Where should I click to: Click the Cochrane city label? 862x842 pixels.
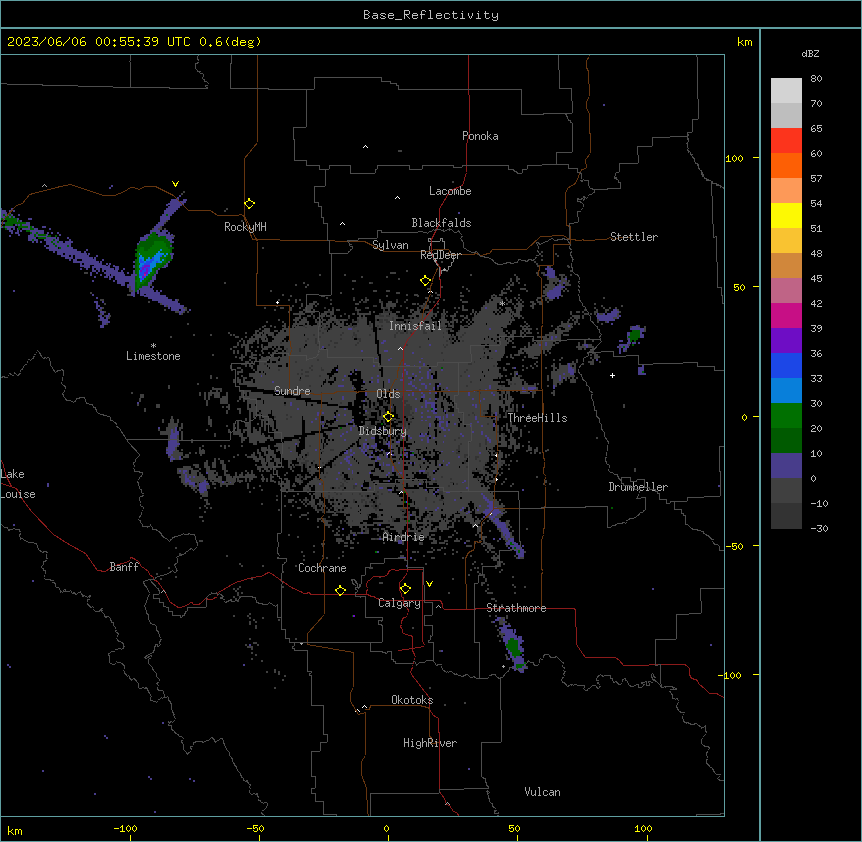[x=322, y=568]
